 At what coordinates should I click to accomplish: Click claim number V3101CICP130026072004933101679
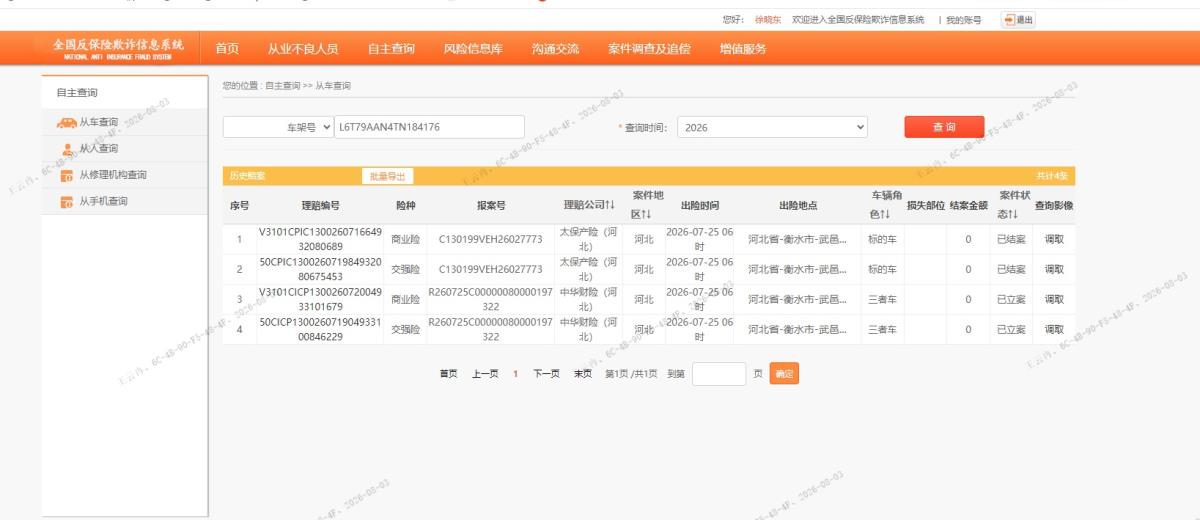point(320,299)
